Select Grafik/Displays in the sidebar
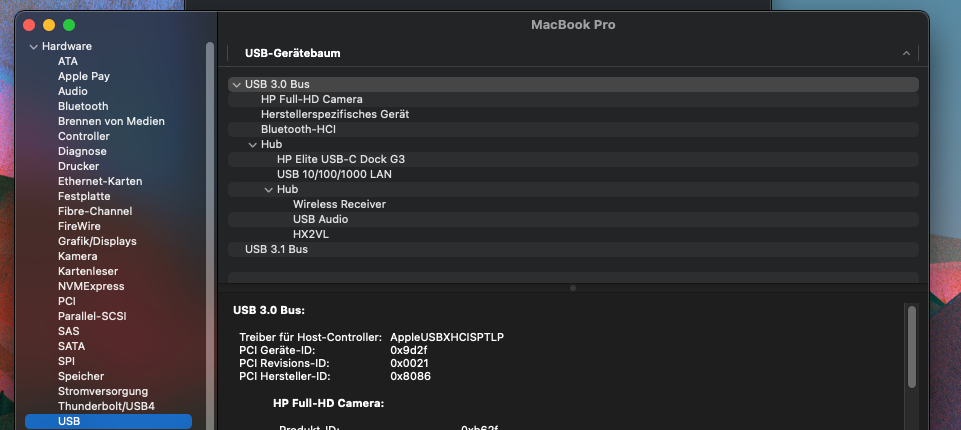 click(97, 241)
